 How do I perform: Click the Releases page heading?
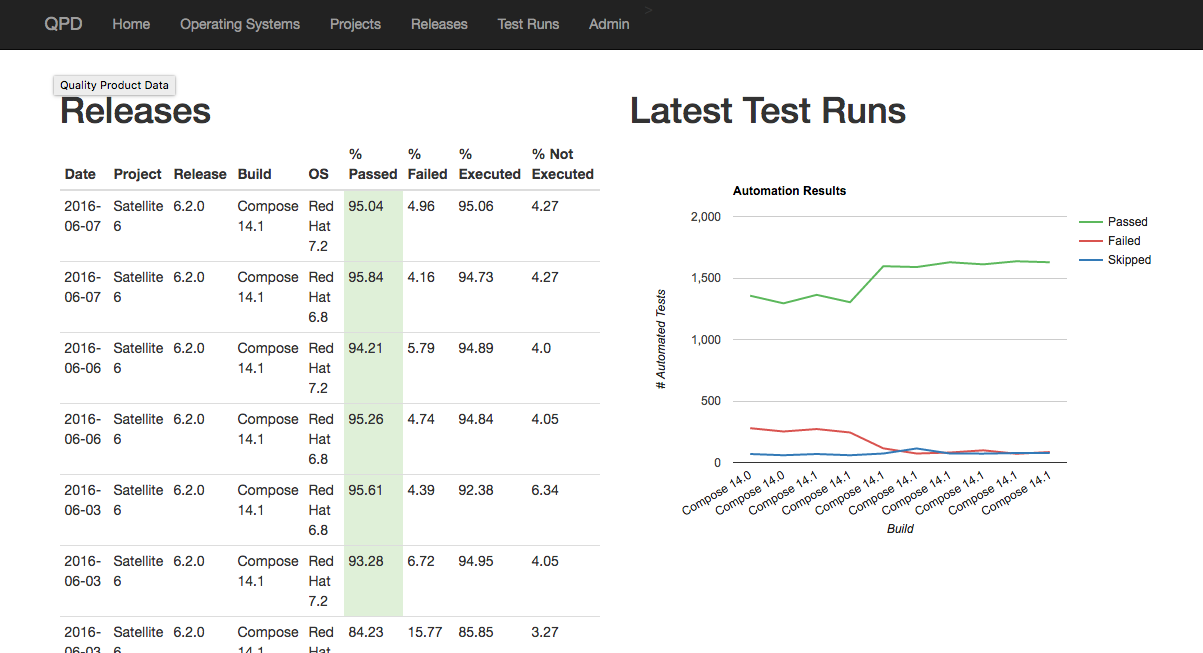[x=135, y=110]
